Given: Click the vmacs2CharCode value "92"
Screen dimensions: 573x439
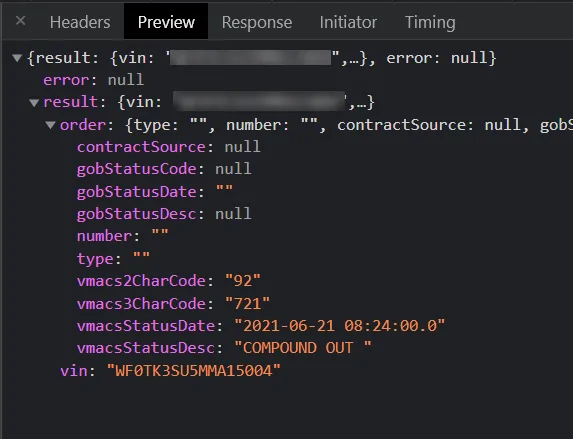Looking at the screenshot, I should [x=243, y=281].
